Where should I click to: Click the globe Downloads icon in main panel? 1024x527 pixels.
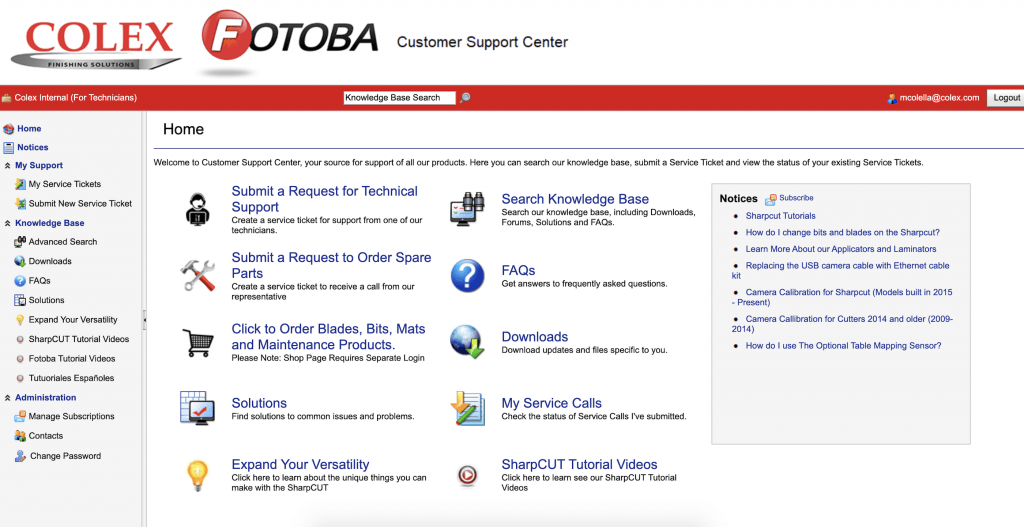pyautogui.click(x=467, y=342)
